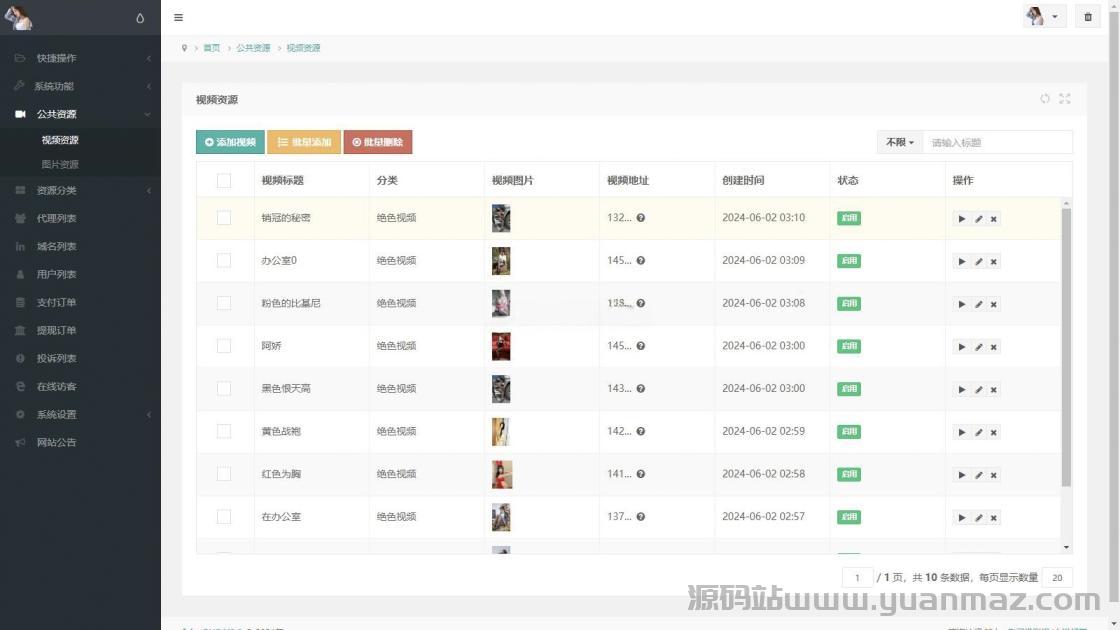The image size is (1120, 630).
Task: Delete the 阿娇 row with the x icon
Action: 994,347
